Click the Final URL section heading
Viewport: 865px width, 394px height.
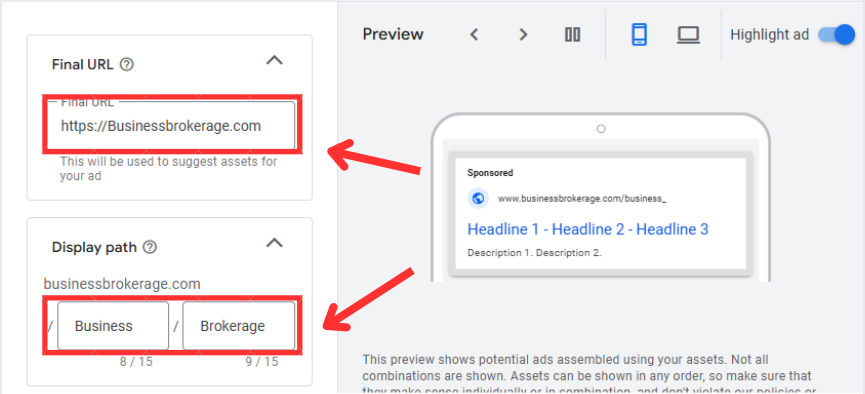(x=82, y=65)
